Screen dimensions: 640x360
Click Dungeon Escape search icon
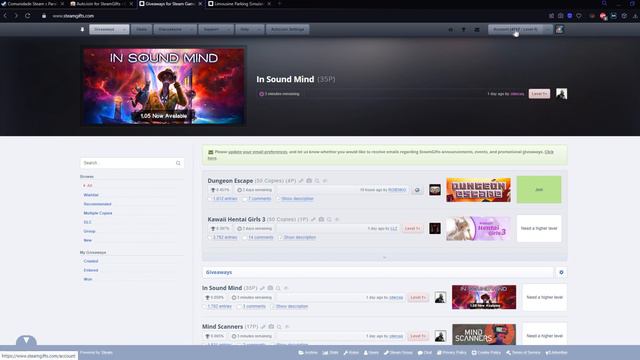click(x=317, y=180)
